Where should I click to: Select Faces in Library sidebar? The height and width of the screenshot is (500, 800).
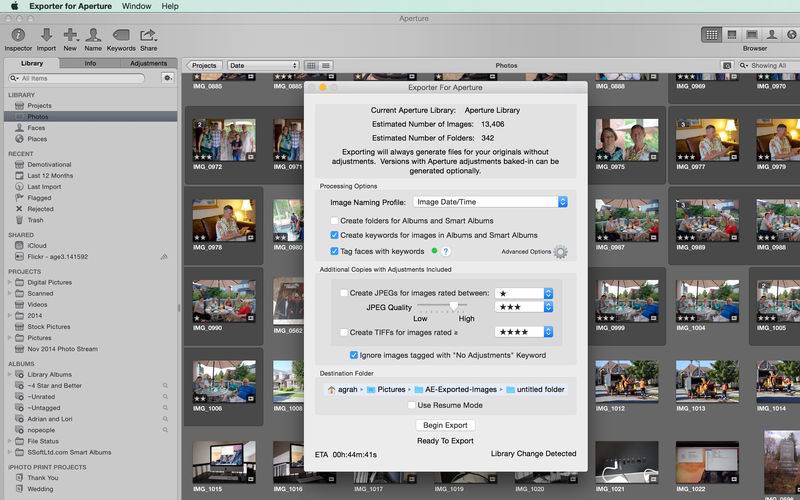pos(36,128)
